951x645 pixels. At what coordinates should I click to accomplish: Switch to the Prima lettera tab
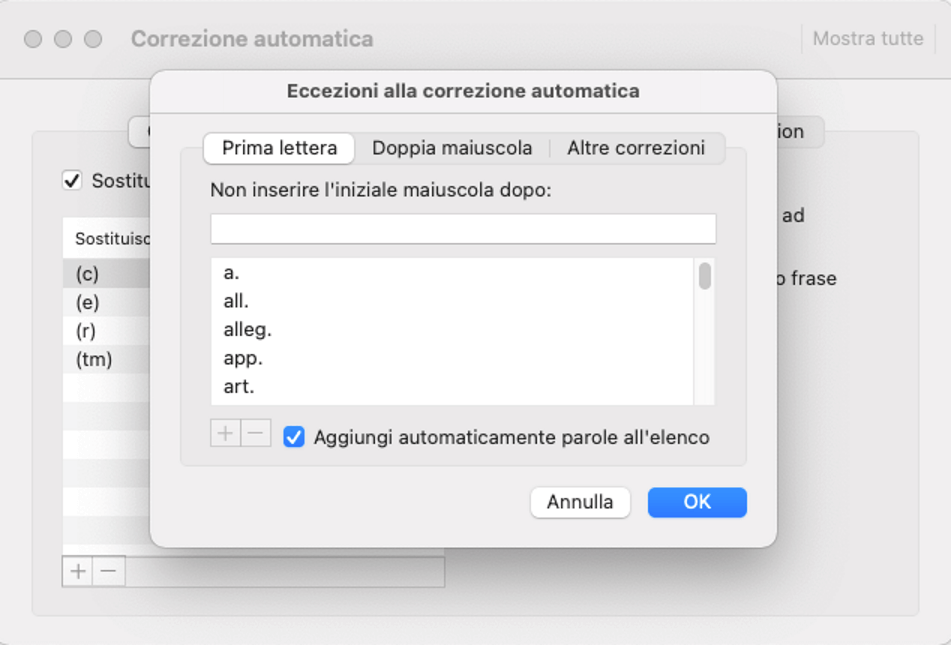coord(279,148)
